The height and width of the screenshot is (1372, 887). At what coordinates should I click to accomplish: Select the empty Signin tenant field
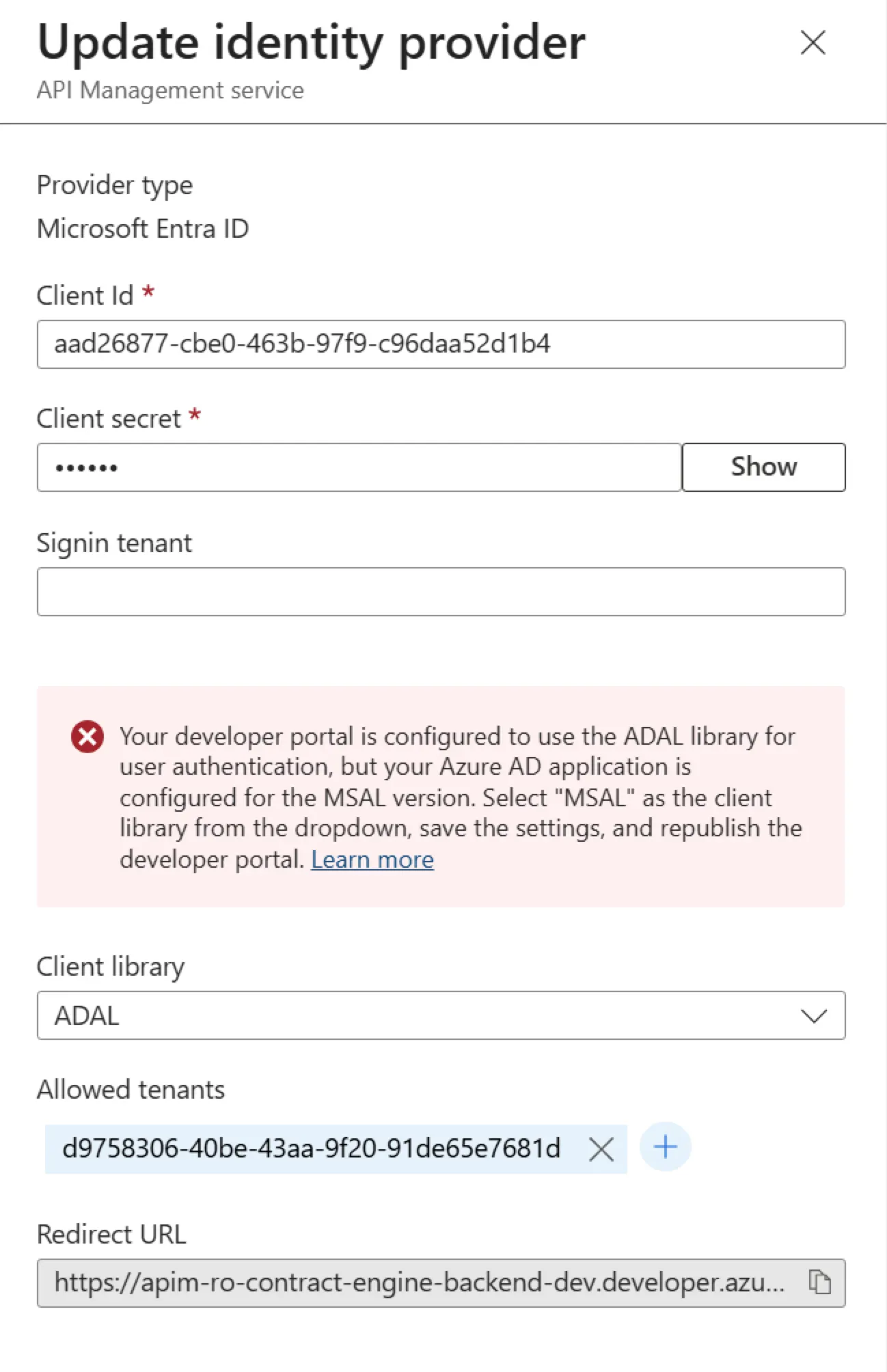pos(441,592)
